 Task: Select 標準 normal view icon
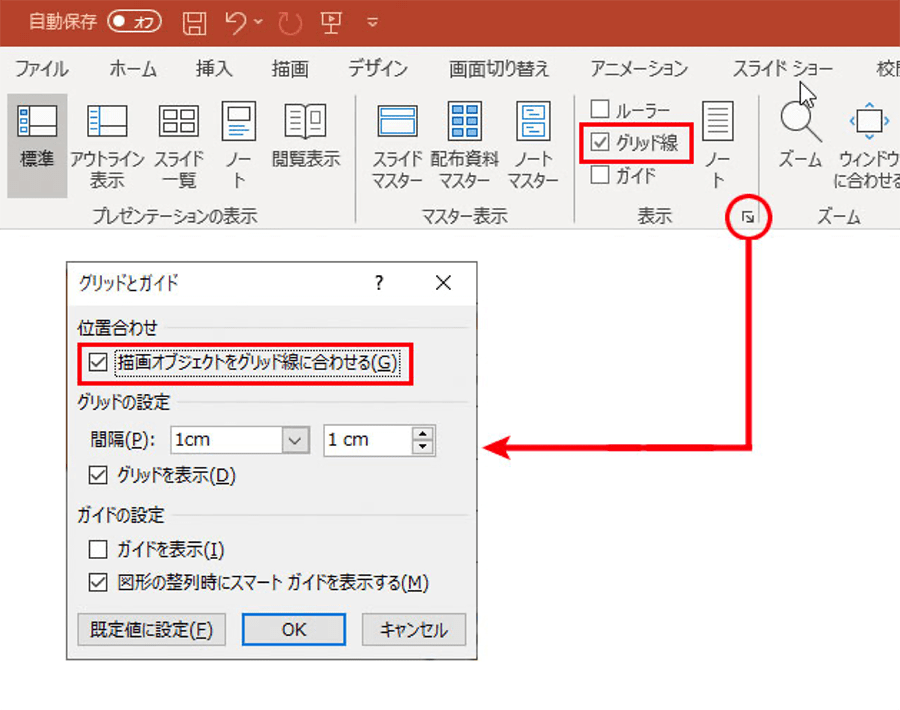point(37,146)
